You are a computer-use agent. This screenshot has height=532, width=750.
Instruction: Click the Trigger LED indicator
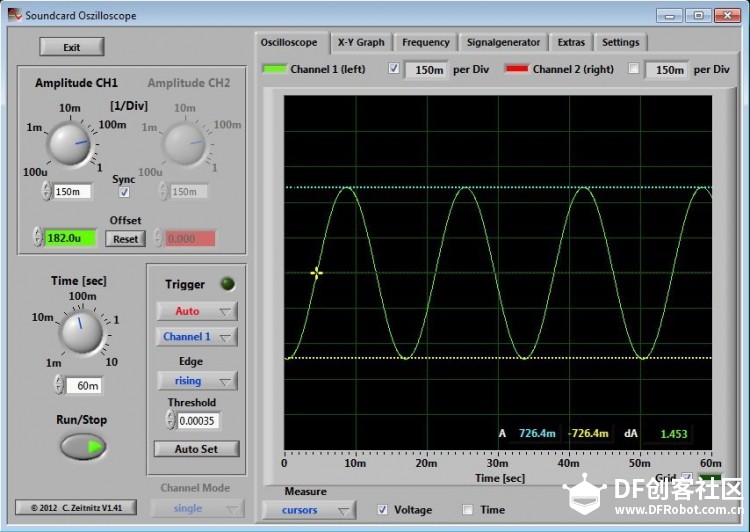coord(228,284)
